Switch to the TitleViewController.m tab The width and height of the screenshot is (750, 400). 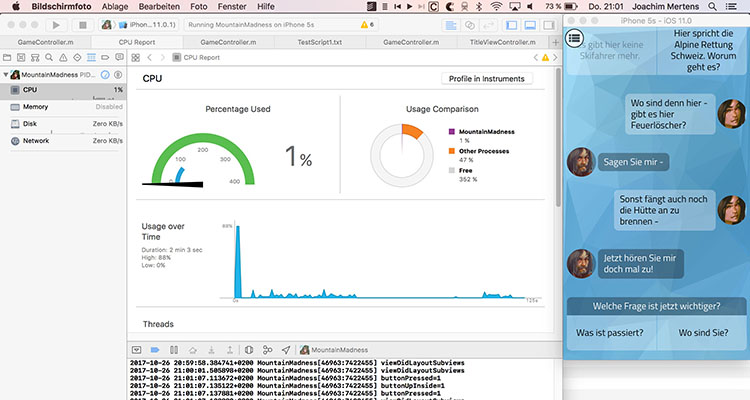pyautogui.click(x=502, y=42)
